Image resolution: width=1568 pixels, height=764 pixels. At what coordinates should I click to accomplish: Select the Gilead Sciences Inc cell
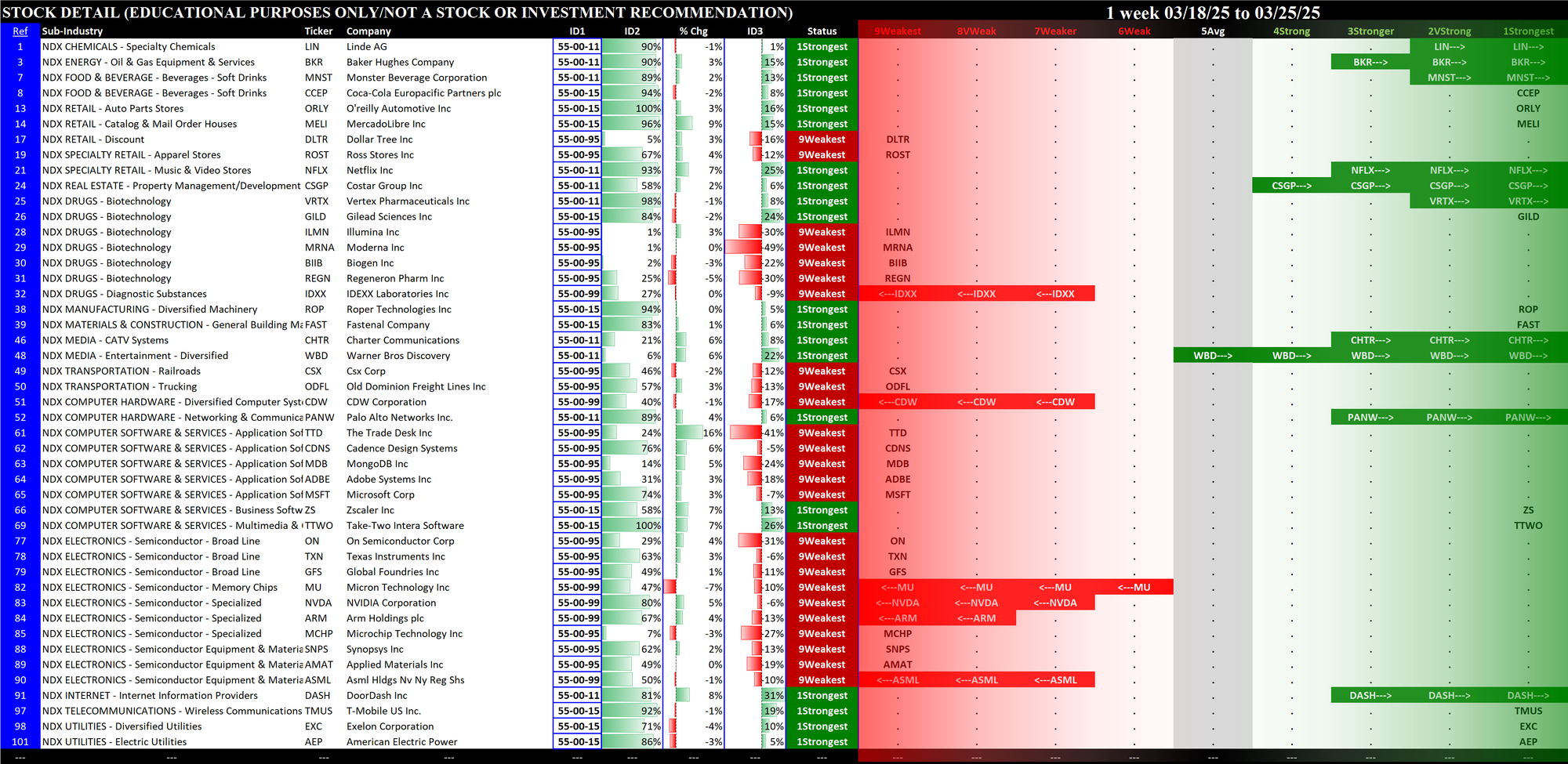pyautogui.click(x=389, y=217)
